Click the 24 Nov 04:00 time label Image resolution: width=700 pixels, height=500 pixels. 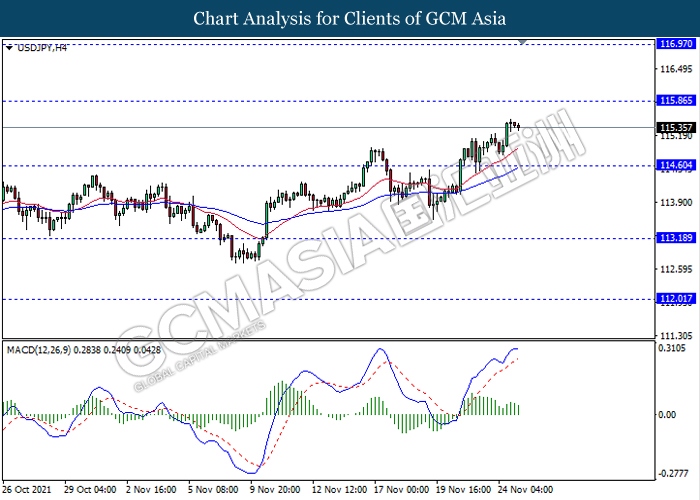(525, 490)
